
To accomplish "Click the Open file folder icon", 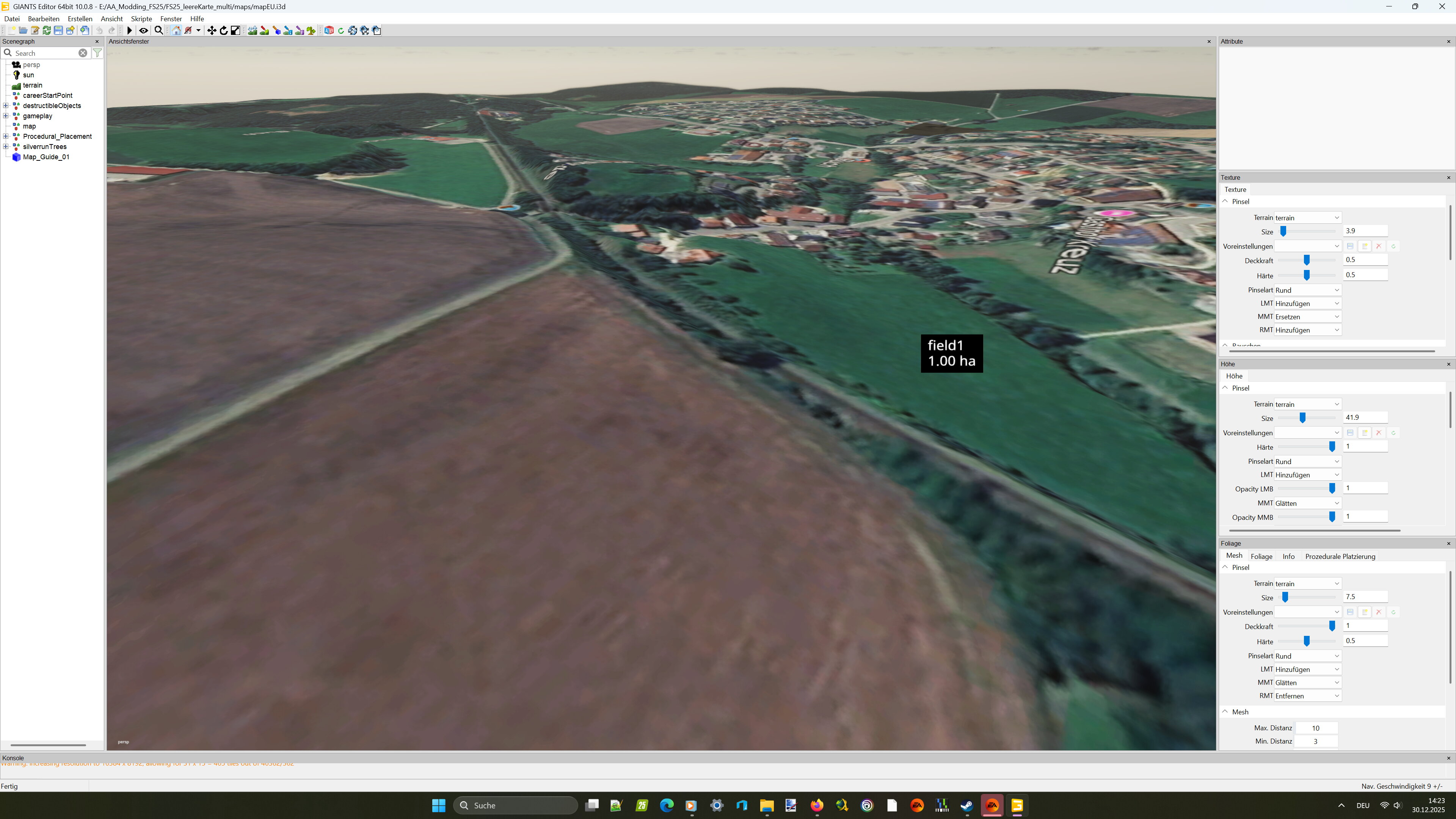I will point(23,30).
